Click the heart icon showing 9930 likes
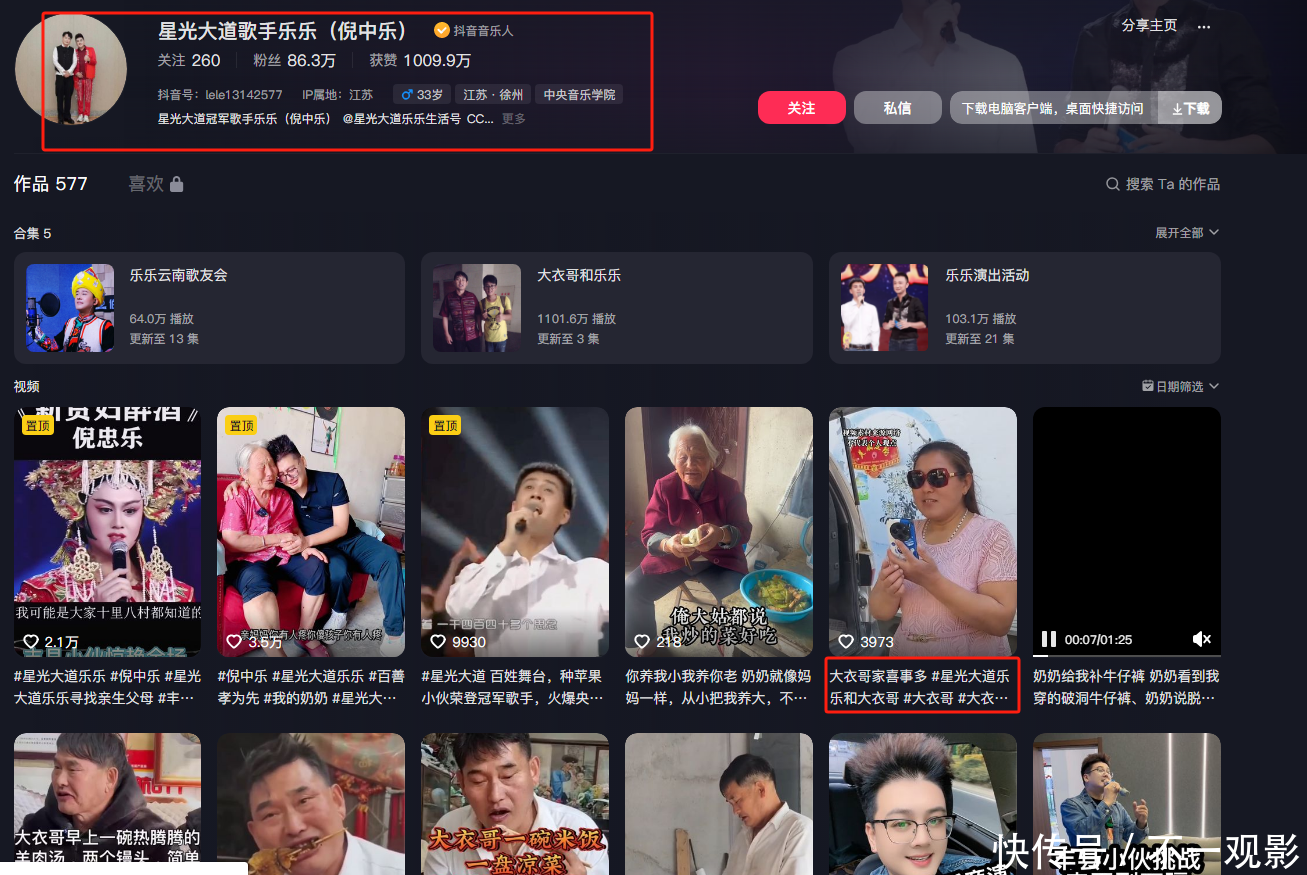 [x=438, y=642]
